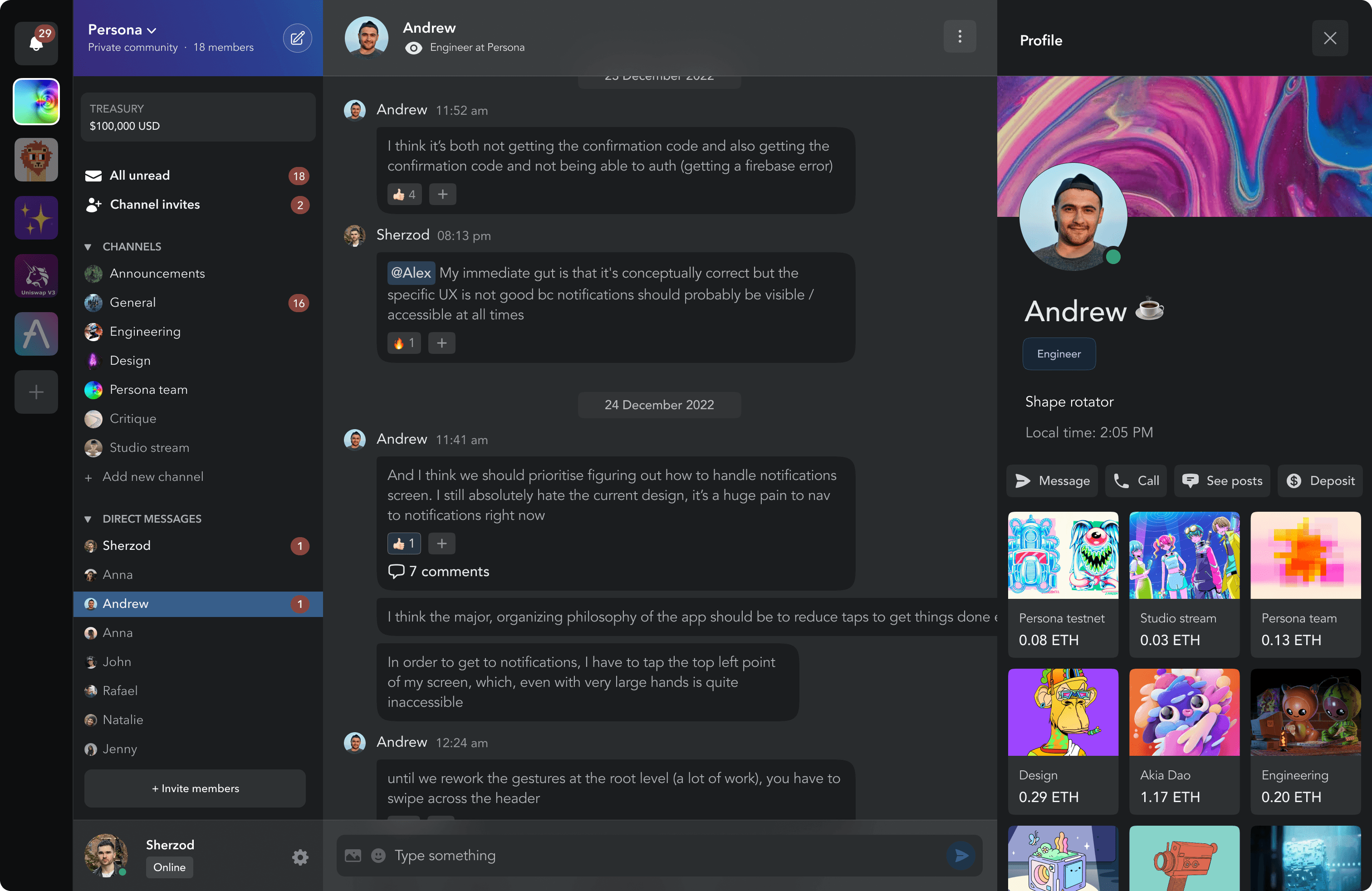Screen dimensions: 1372x891
Task: Click the Online status badge
Action: pyautogui.click(x=170, y=867)
